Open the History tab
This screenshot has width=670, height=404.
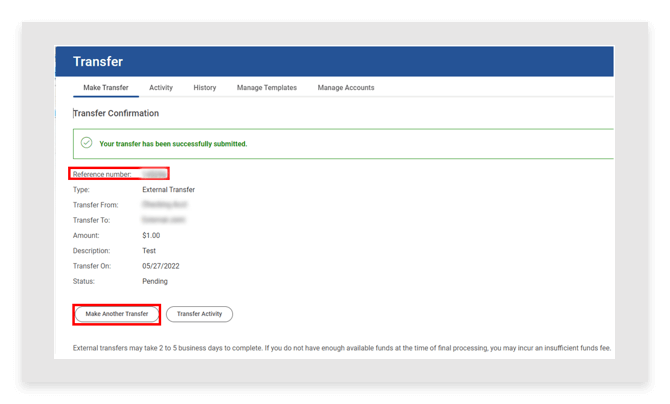click(x=205, y=88)
